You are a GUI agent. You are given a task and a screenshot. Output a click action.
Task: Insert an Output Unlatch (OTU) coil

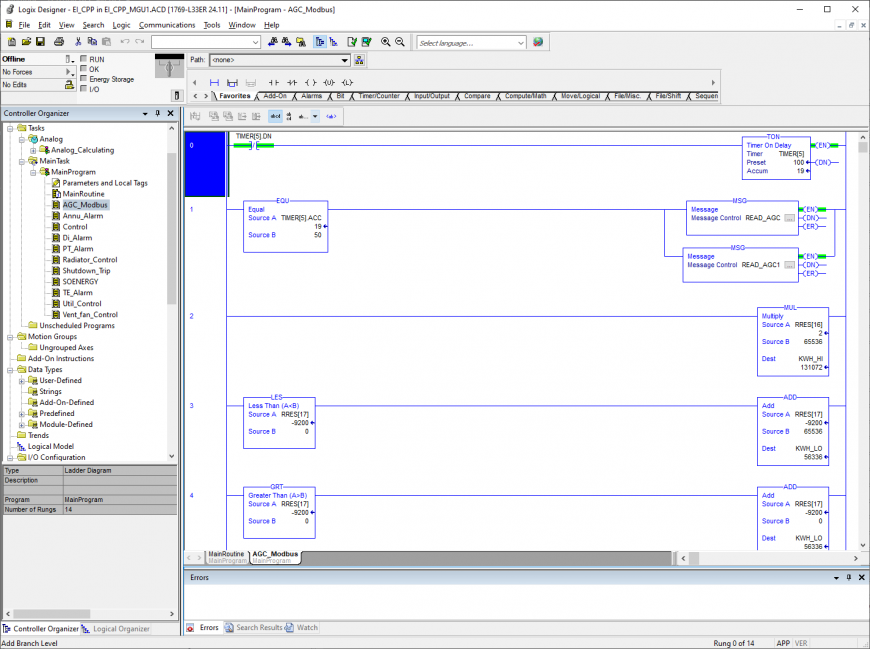pyautogui.click(x=329, y=83)
